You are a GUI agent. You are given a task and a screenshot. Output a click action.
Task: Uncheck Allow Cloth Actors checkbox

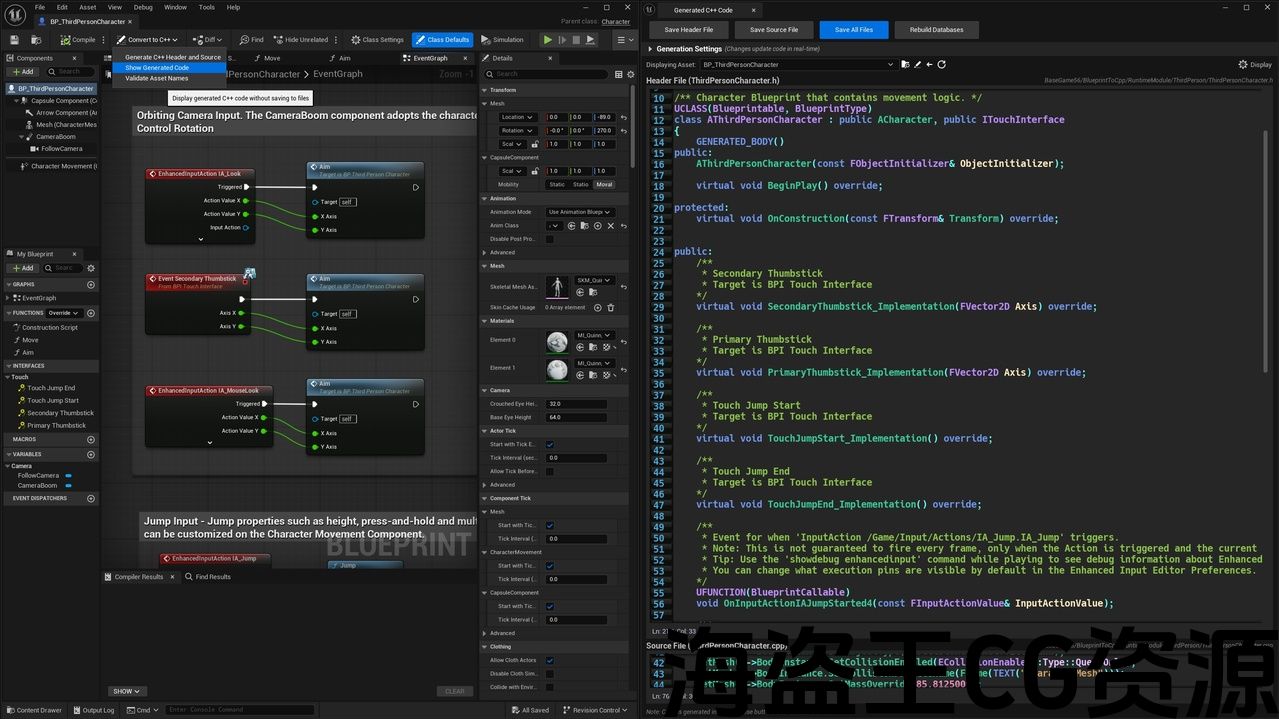pyautogui.click(x=549, y=660)
